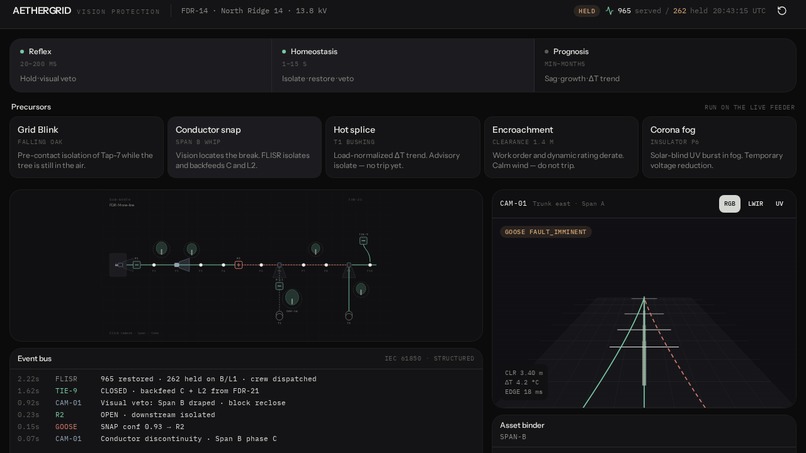Select FLISR event row at 2.22s
Viewport: 806px width, 453px height.
tap(246, 379)
